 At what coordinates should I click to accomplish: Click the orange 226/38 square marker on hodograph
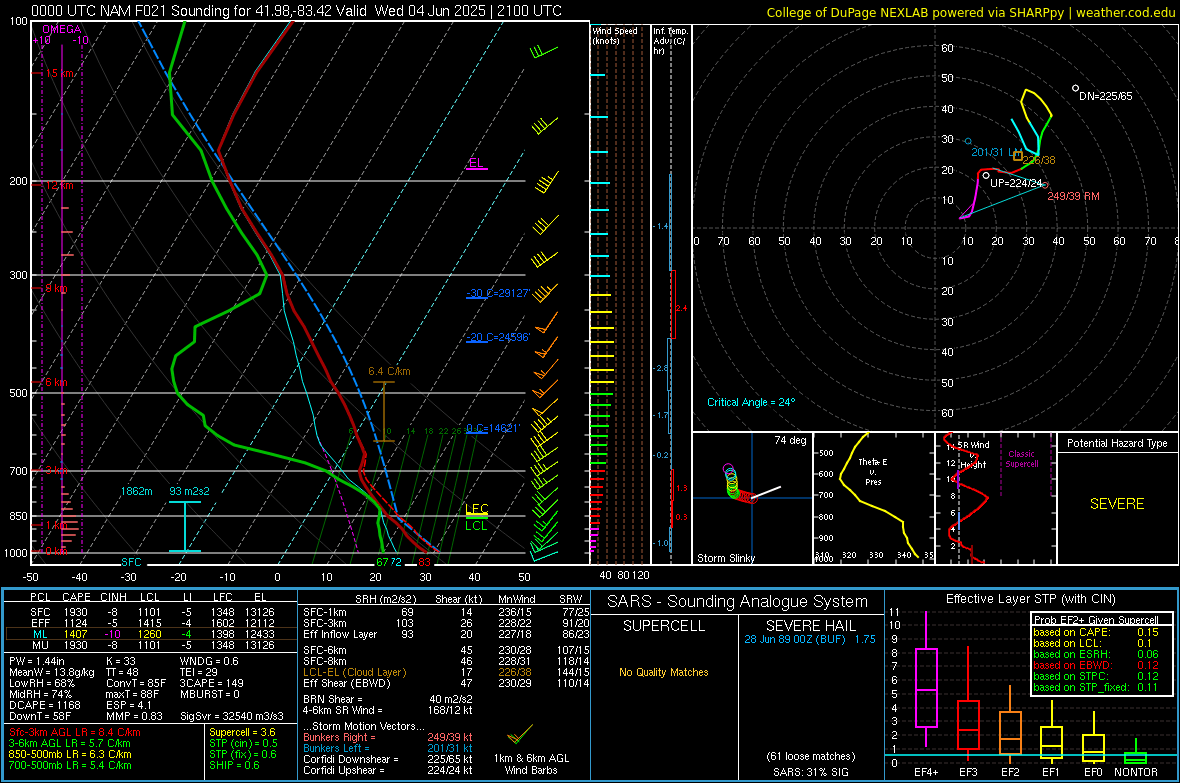(1017, 156)
